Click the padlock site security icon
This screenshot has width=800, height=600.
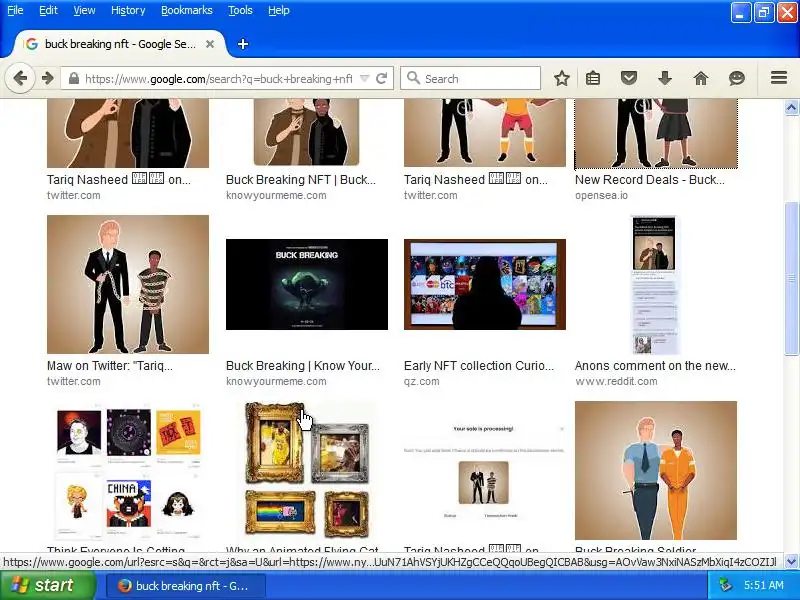73,79
